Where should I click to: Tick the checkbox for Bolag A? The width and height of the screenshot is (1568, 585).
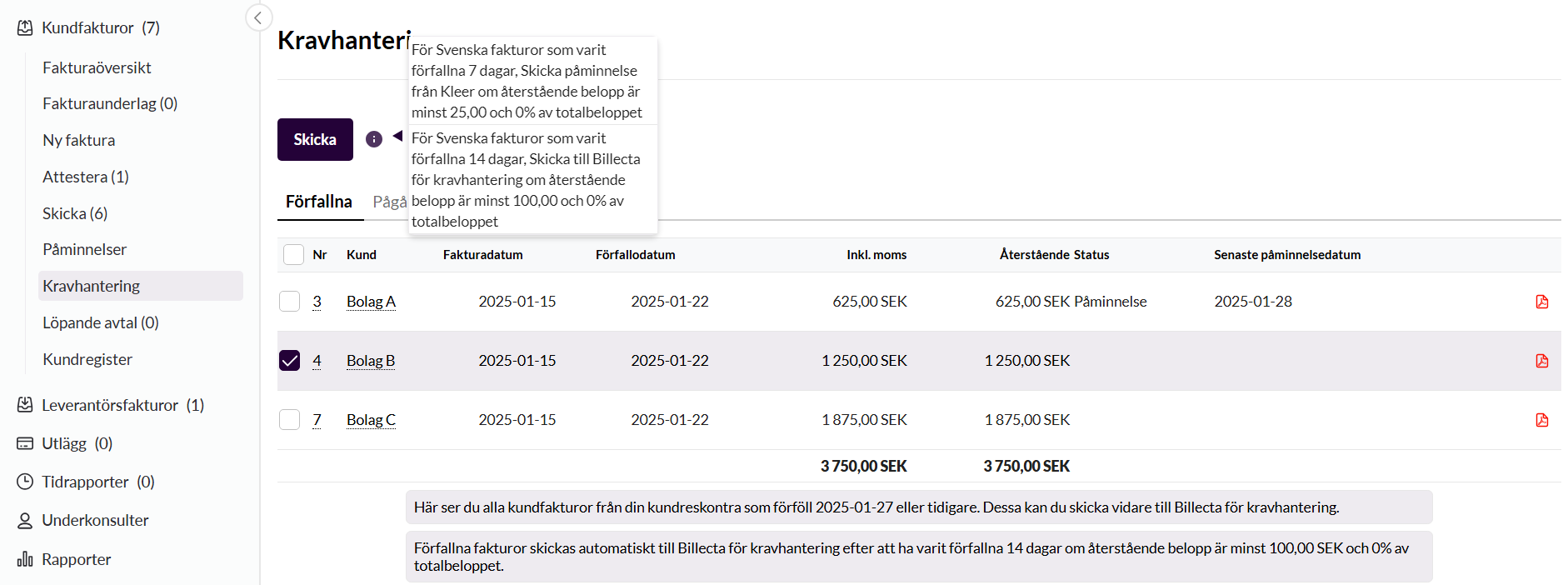click(x=289, y=302)
